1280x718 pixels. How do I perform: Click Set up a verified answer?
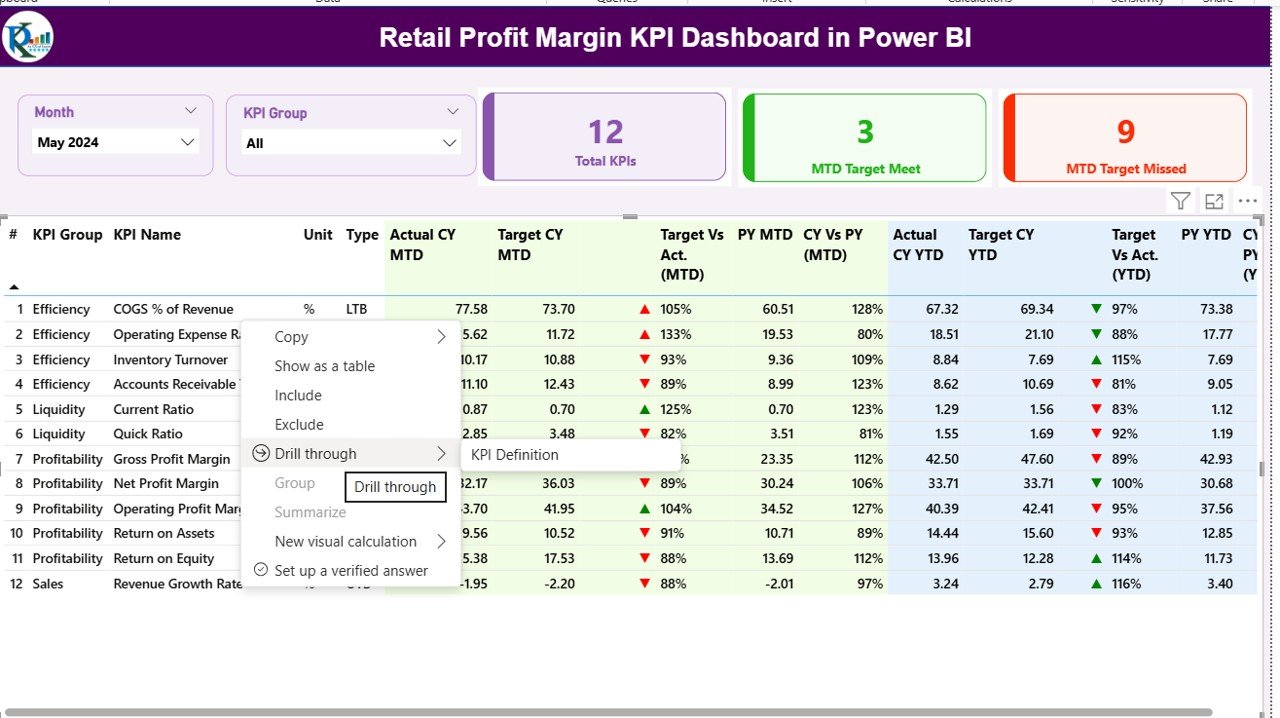(x=352, y=570)
